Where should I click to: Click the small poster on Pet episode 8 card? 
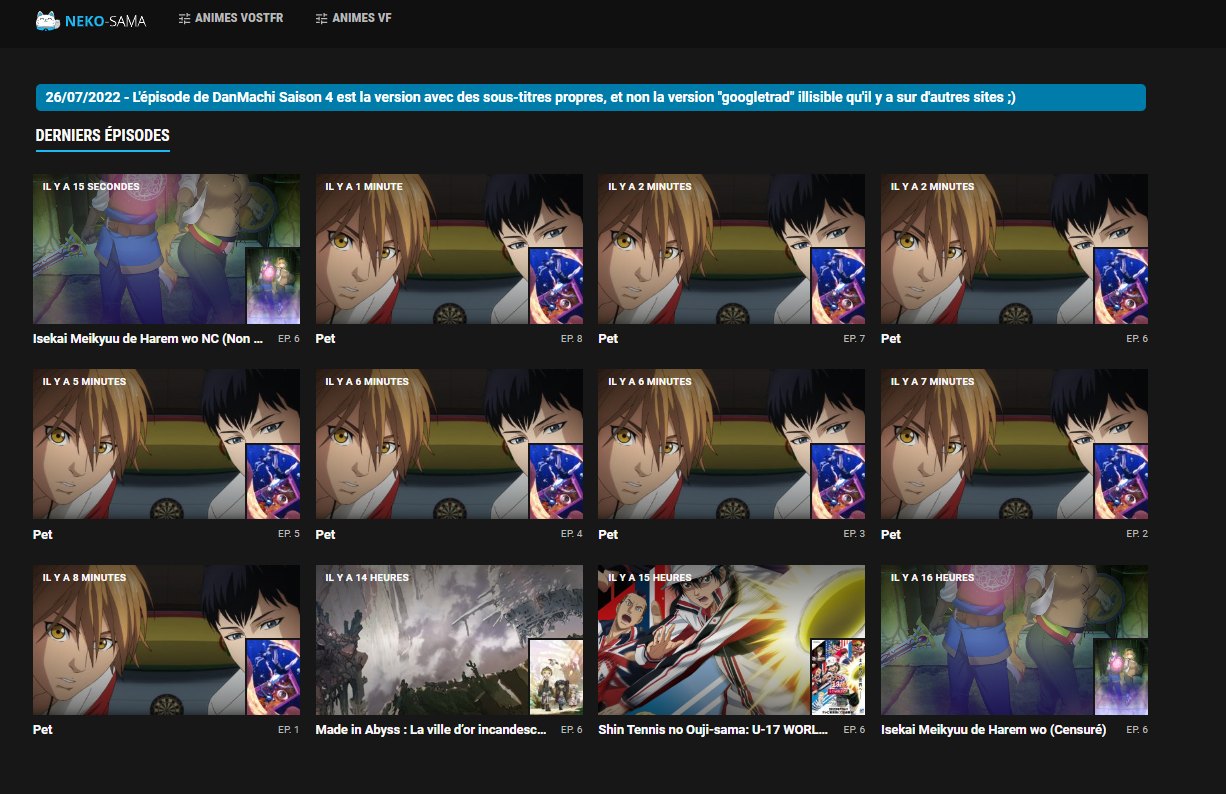pyautogui.click(x=556, y=286)
